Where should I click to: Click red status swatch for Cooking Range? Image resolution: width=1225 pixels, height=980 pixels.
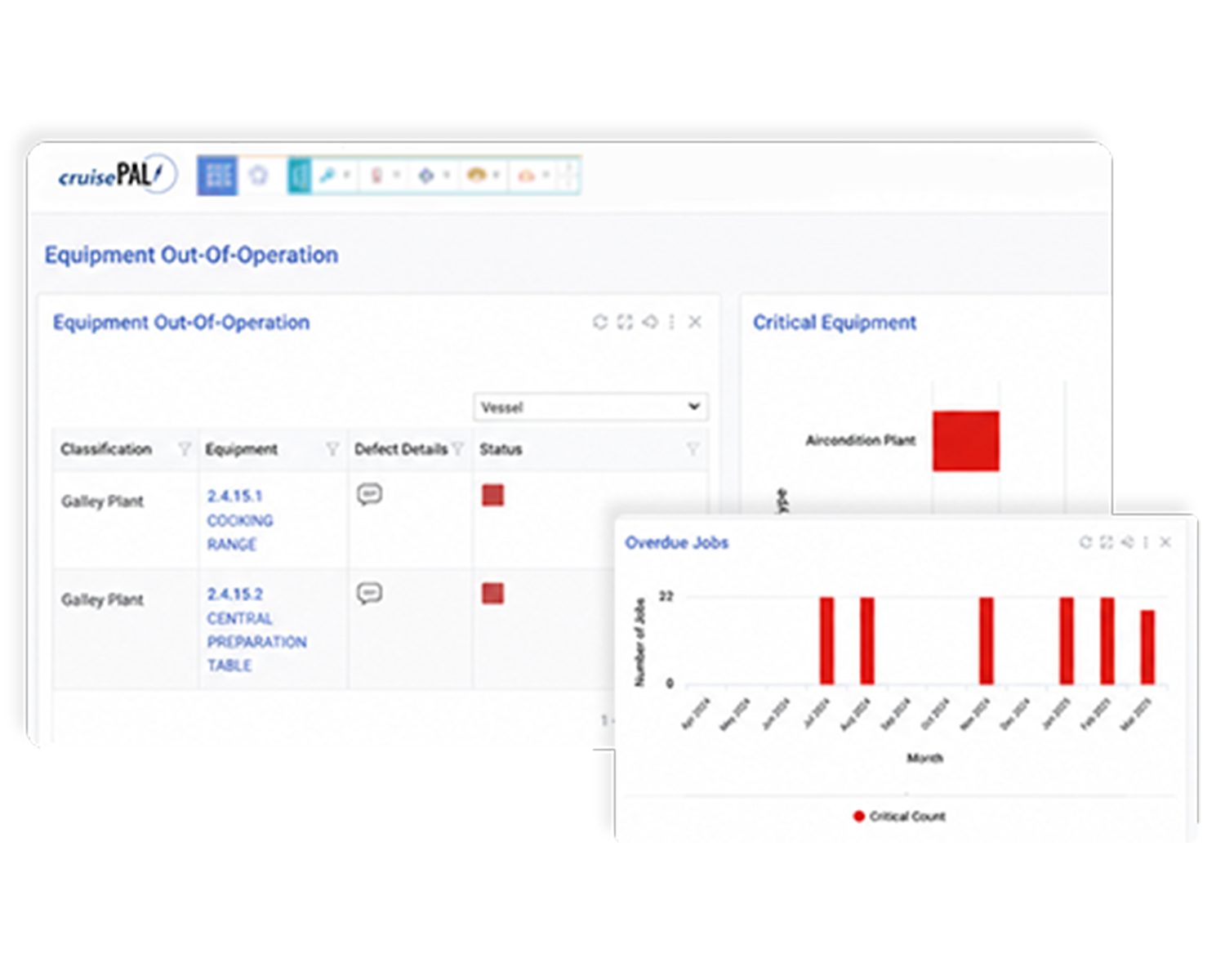[492, 495]
